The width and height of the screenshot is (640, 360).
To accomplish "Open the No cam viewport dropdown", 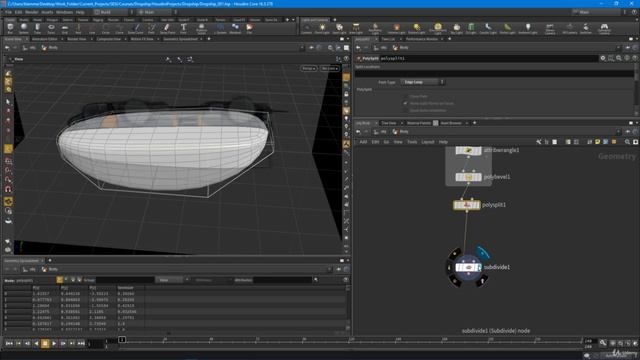I will [x=330, y=68].
